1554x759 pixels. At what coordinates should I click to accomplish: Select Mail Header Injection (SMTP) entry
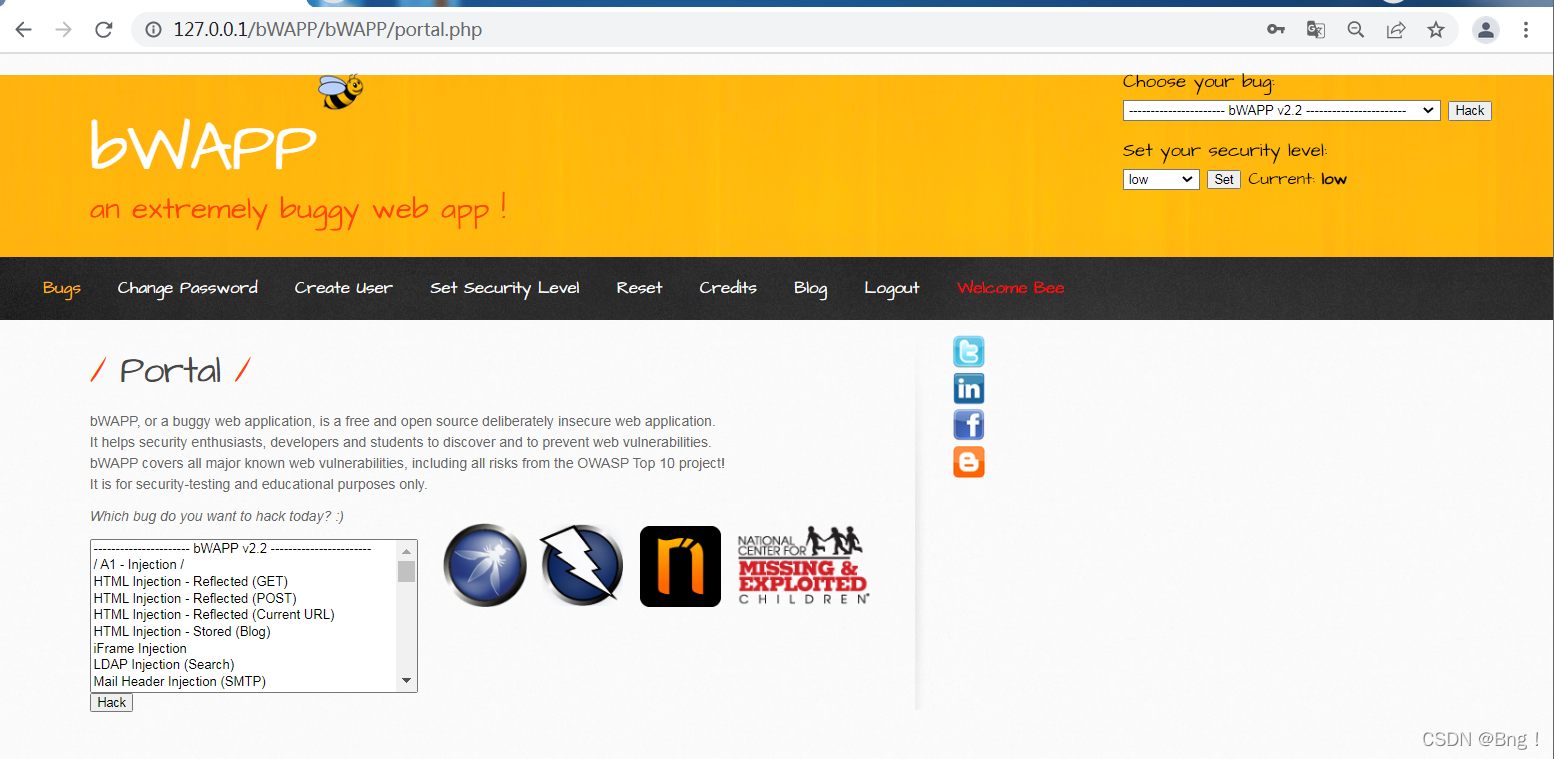coord(245,681)
